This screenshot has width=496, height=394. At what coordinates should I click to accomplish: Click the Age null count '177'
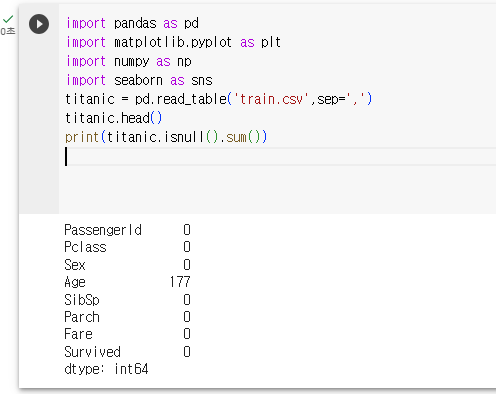coord(180,282)
